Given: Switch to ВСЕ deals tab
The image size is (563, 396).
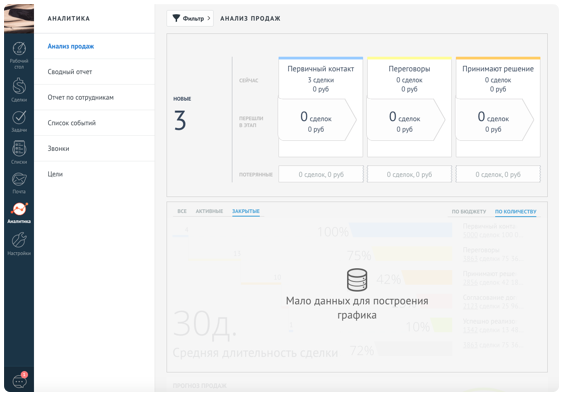Looking at the screenshot, I should [x=182, y=211].
